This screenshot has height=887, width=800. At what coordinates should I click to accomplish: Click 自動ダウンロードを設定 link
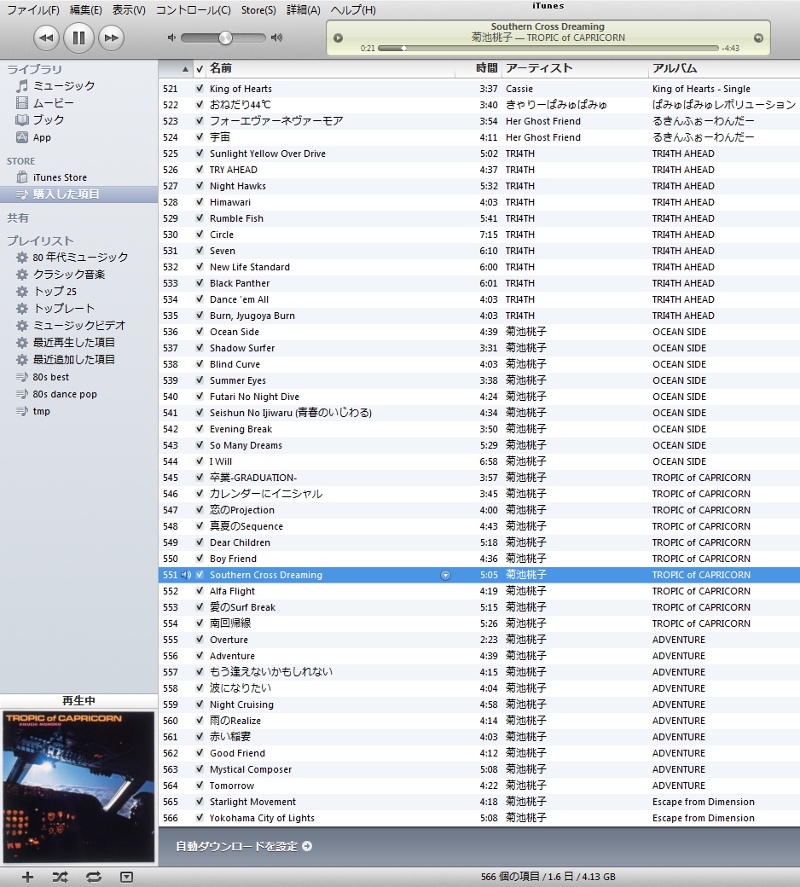point(236,846)
